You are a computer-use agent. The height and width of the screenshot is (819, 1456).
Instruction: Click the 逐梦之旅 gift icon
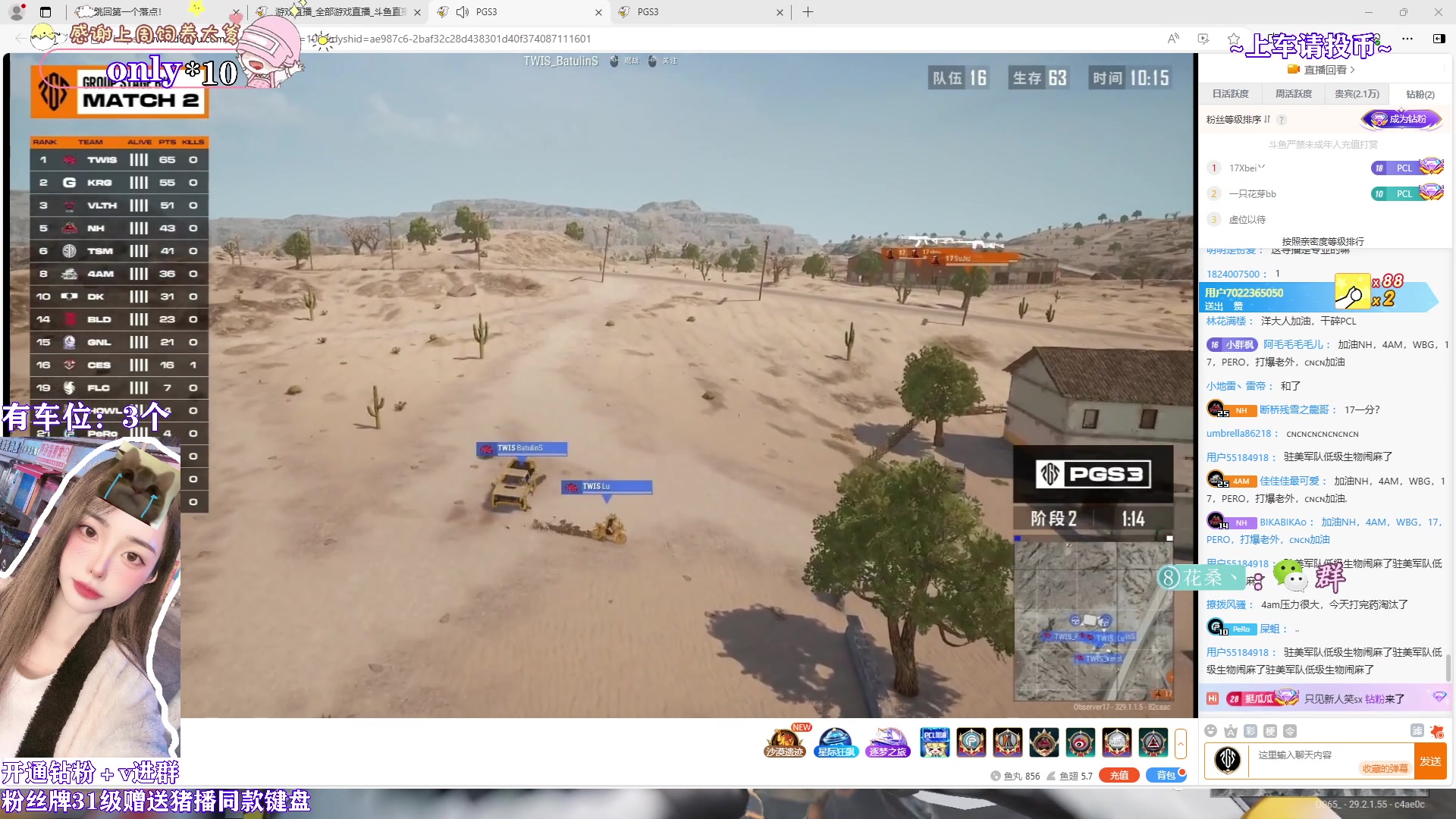click(x=887, y=742)
